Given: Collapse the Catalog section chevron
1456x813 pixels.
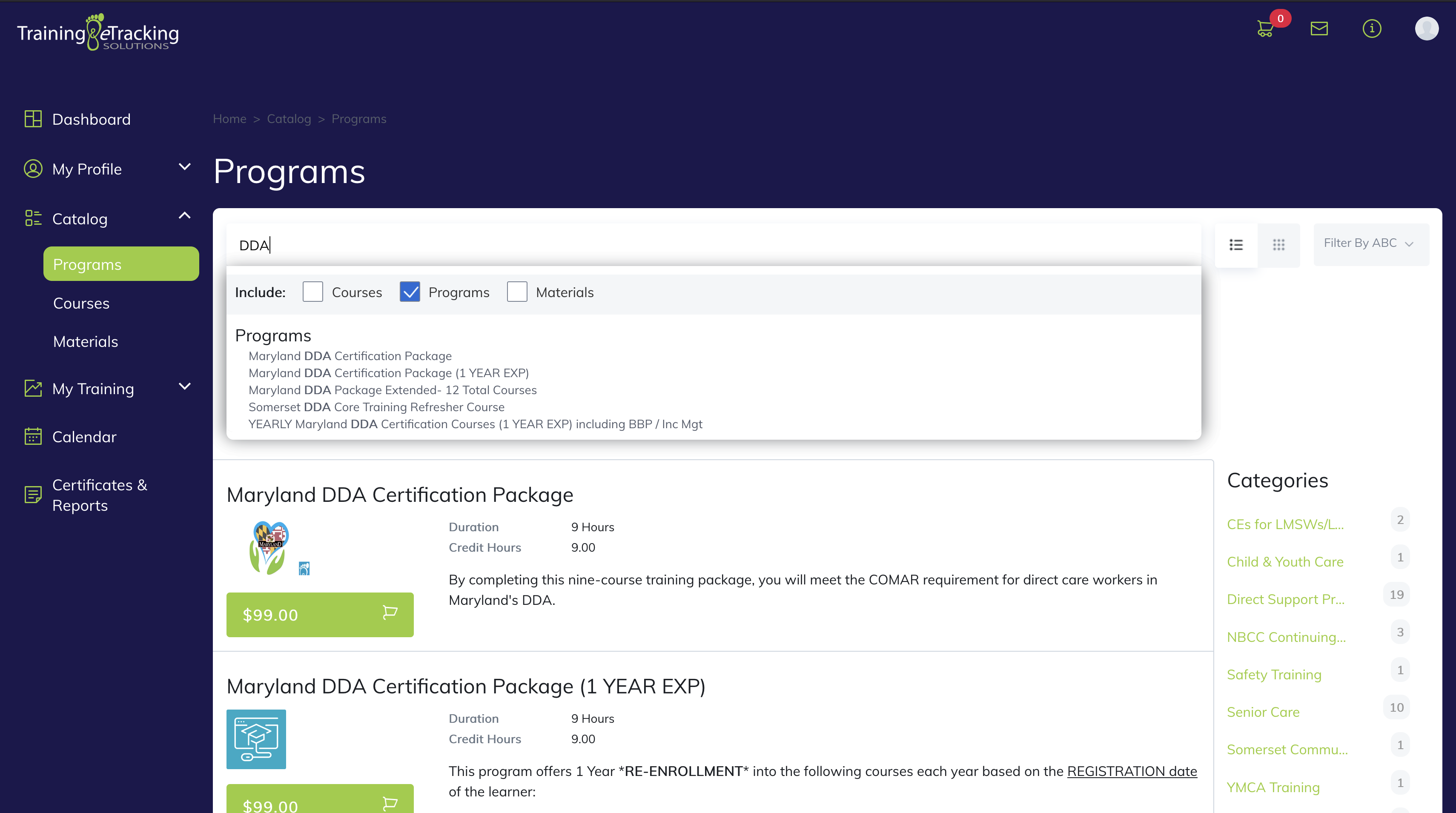Looking at the screenshot, I should click(x=184, y=216).
